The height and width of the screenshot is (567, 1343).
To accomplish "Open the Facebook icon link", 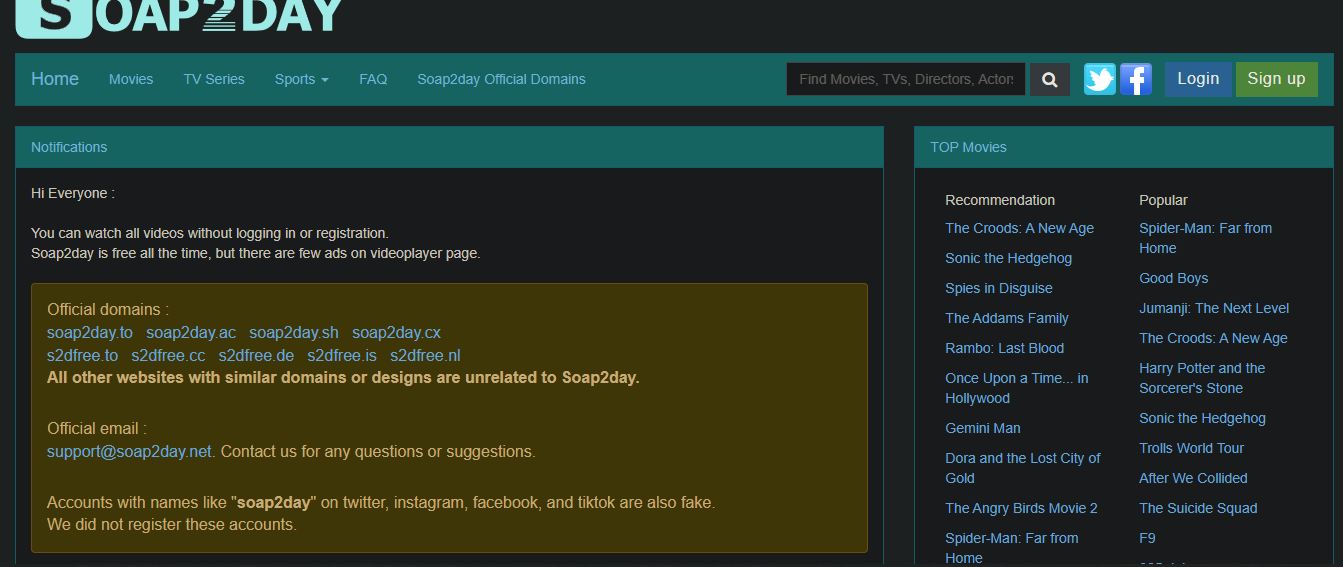I will tap(1136, 79).
